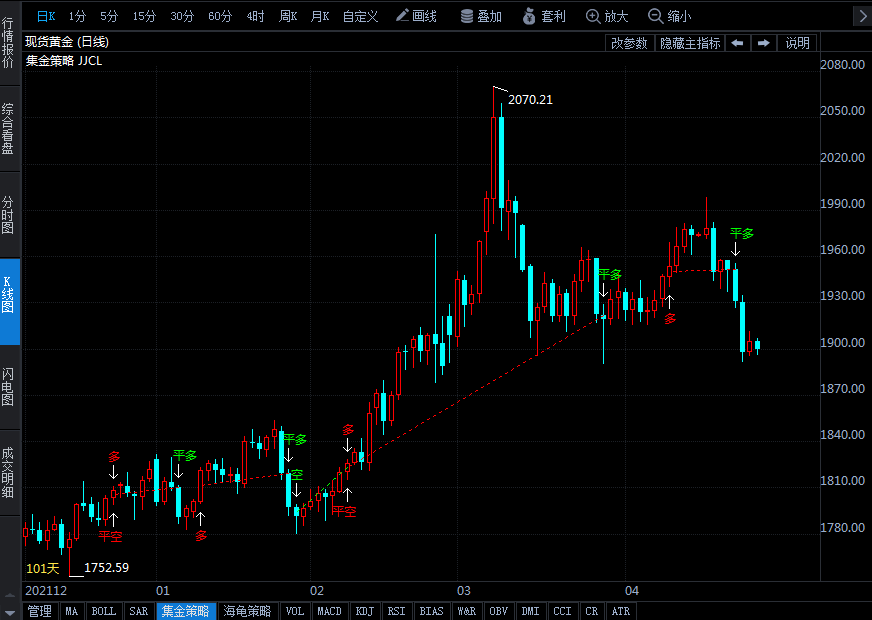This screenshot has height=620, width=872.
Task: Apply the BOLL indicator
Action: click(x=103, y=611)
